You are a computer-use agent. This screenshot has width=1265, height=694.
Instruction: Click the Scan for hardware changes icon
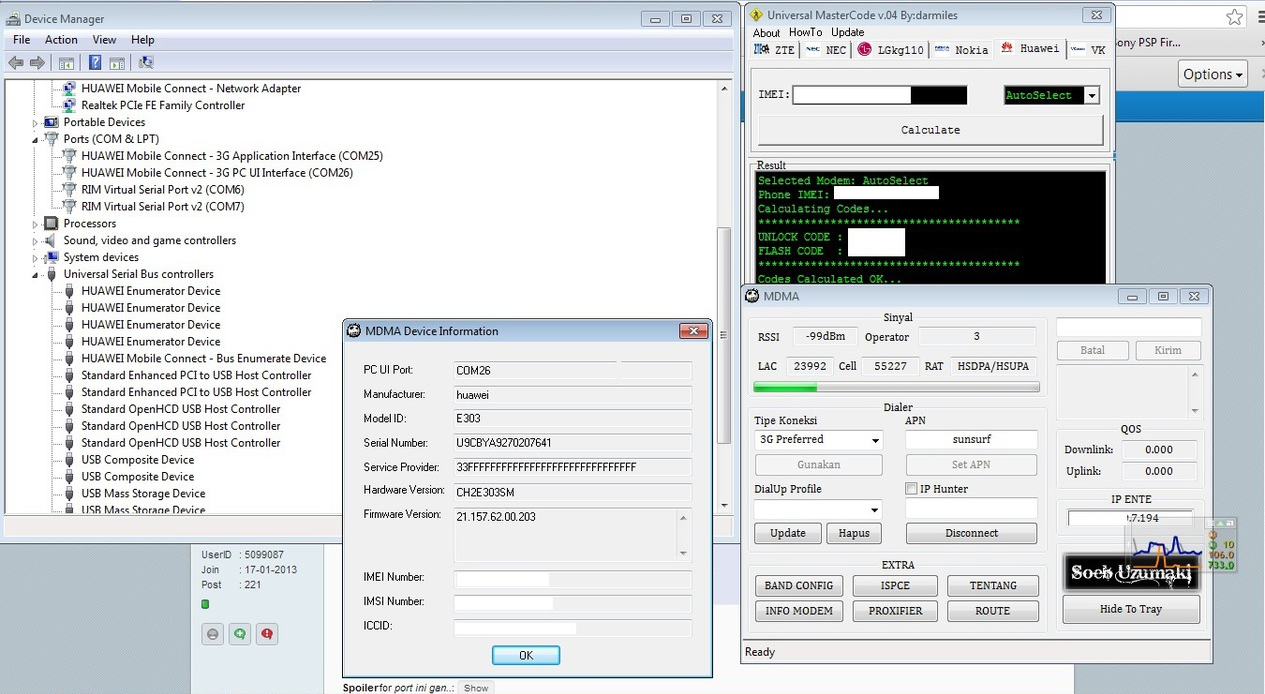coord(146,63)
